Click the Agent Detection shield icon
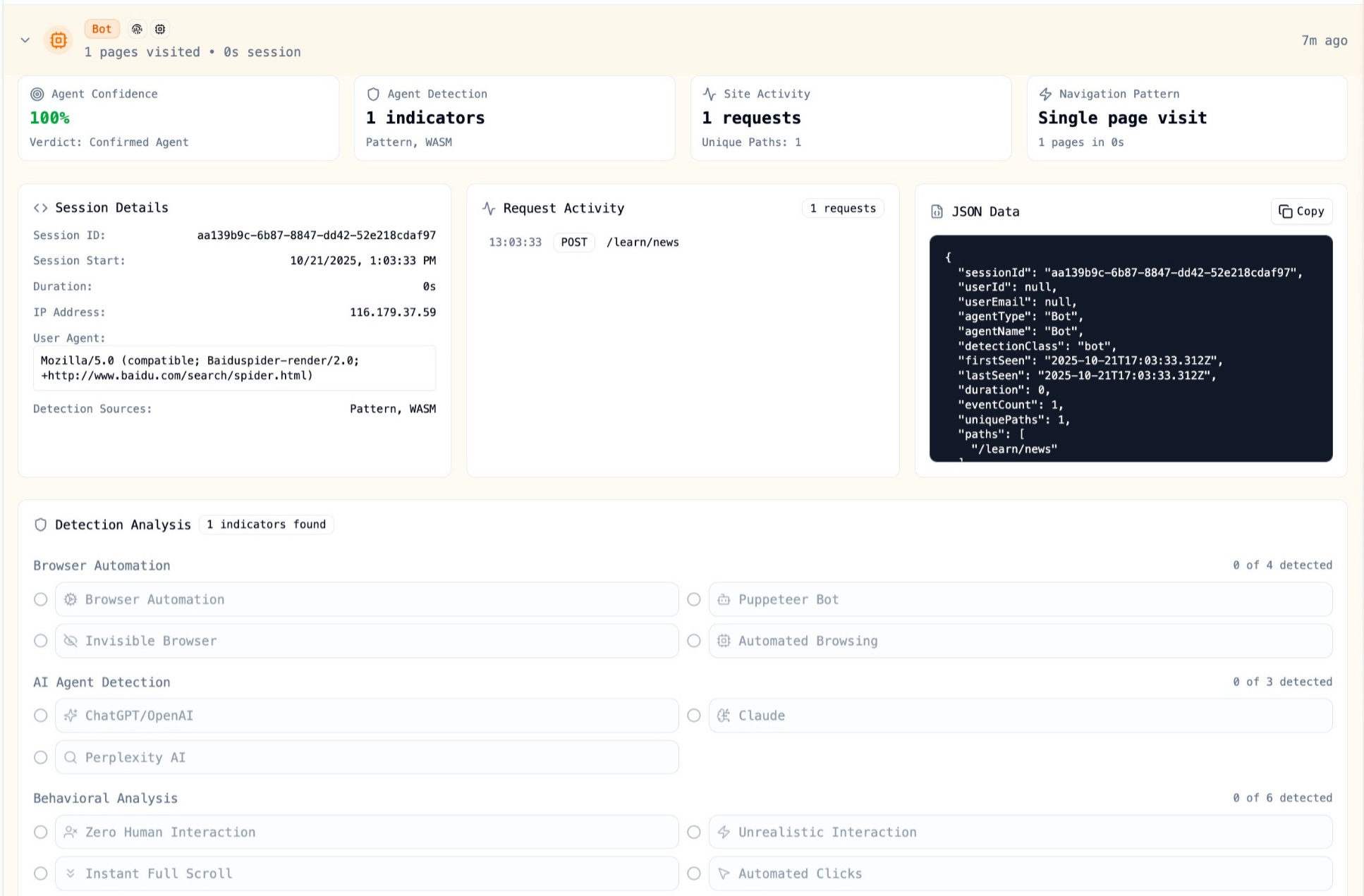Viewport: 1364px width, 896px height. [x=373, y=94]
